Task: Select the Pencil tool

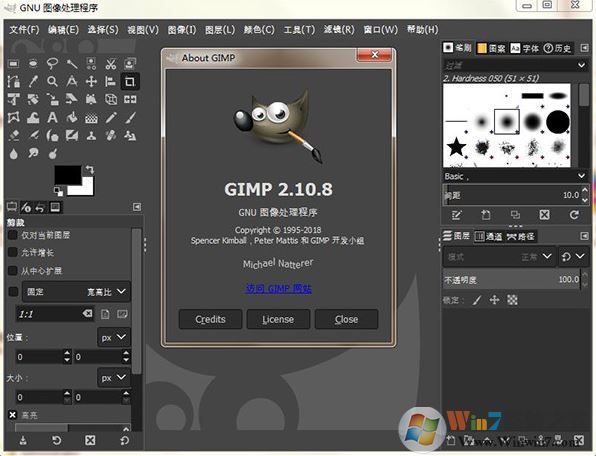Action: coord(111,117)
